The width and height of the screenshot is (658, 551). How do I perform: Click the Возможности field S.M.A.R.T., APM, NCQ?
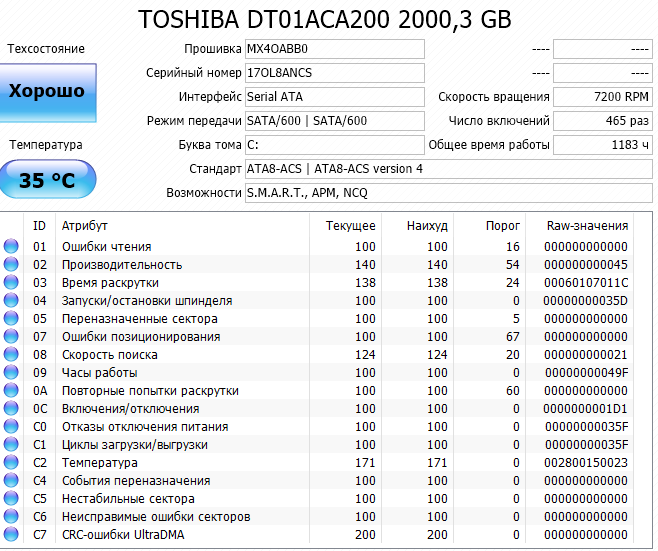coord(449,193)
